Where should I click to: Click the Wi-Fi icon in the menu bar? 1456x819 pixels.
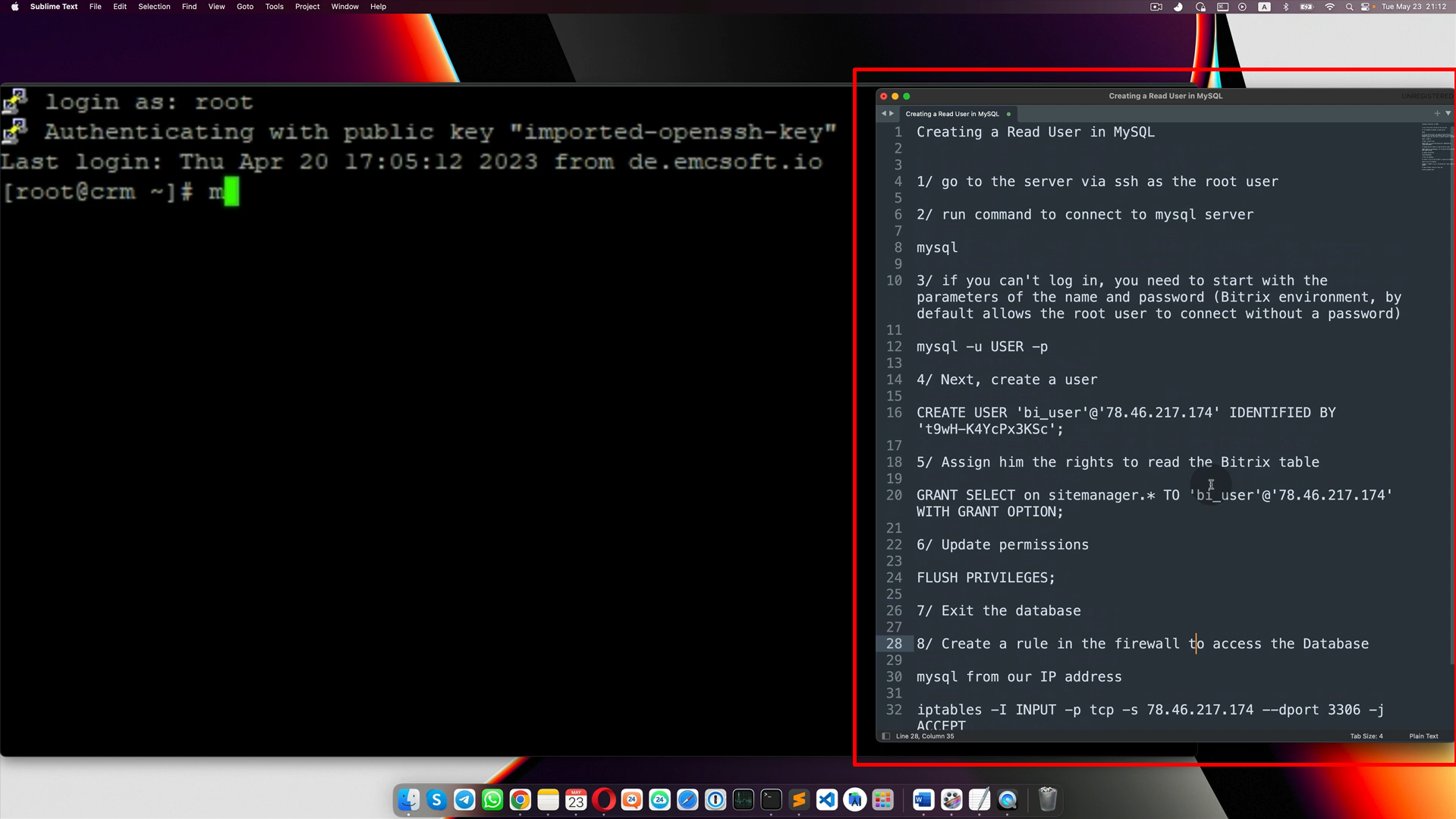(x=1329, y=7)
